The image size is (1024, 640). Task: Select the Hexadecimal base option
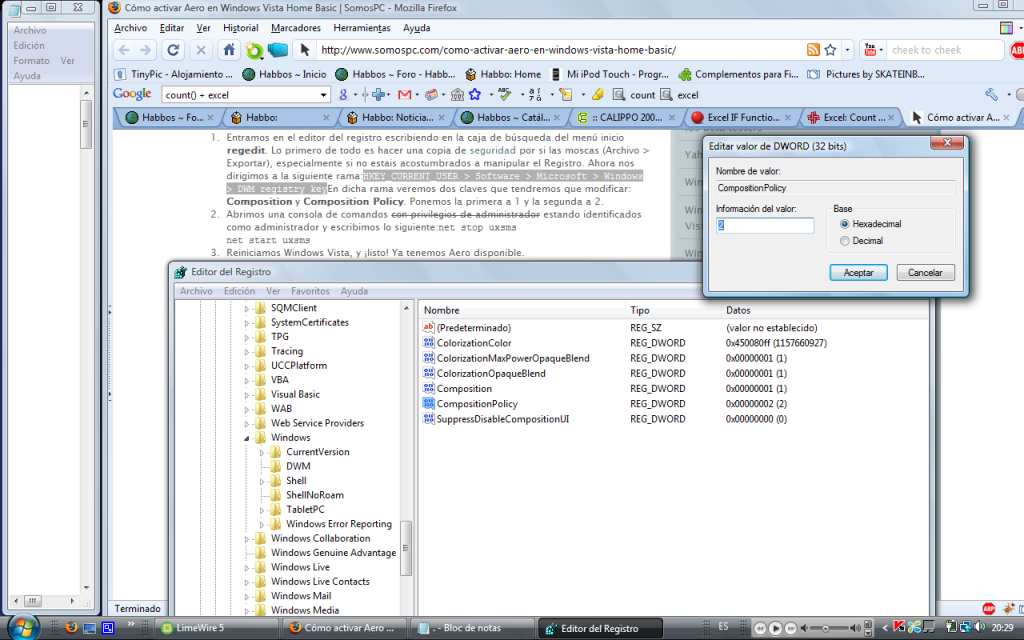pos(845,224)
